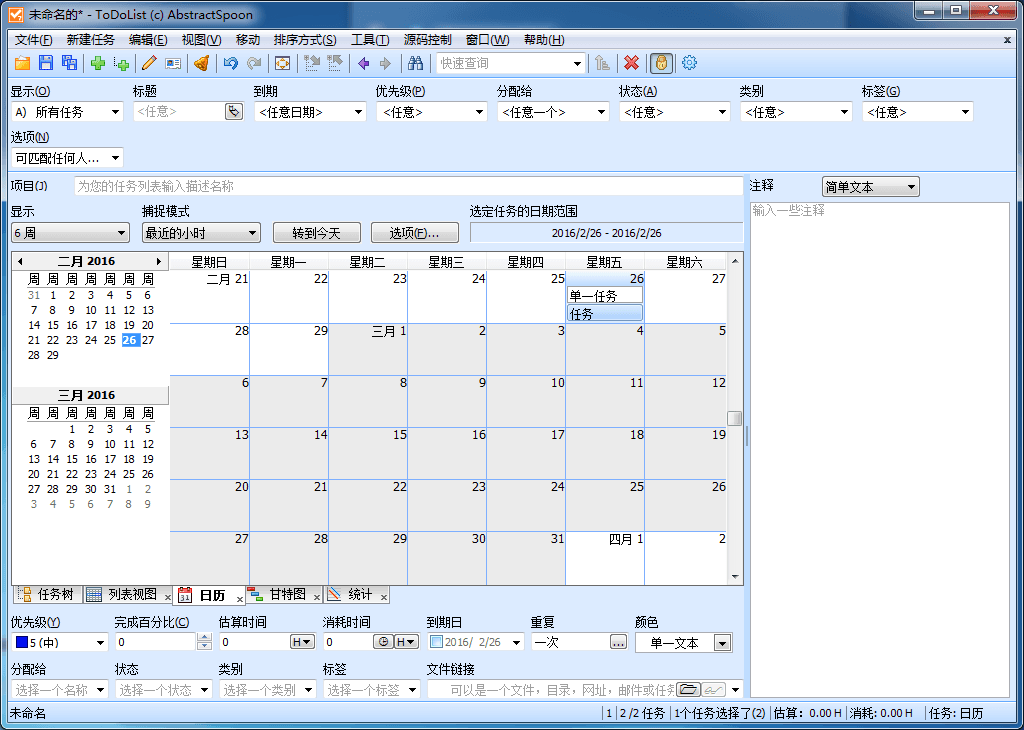Click the pencil edit task icon
This screenshot has height=730, width=1024.
pyautogui.click(x=149, y=63)
